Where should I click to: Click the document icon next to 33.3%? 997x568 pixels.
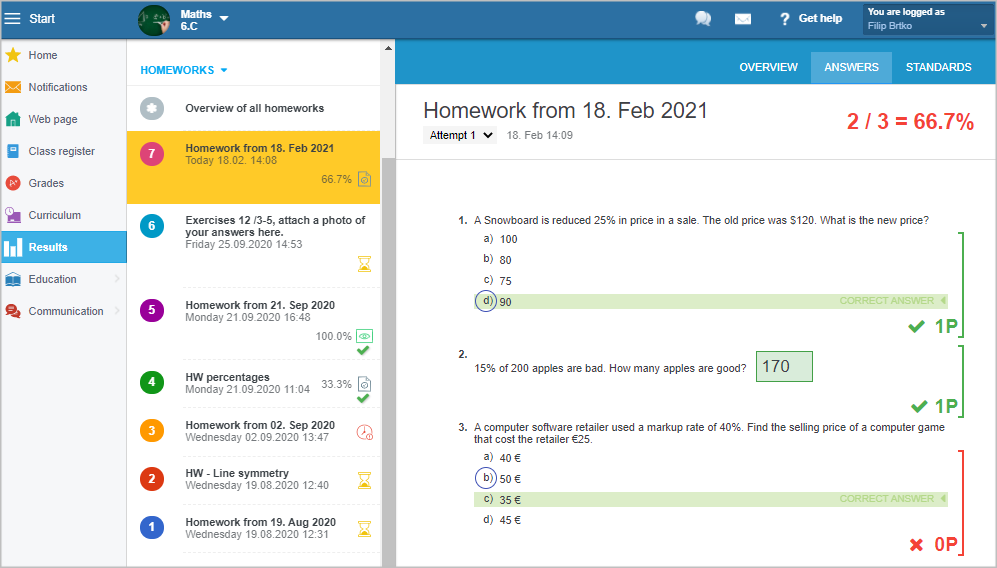364,384
